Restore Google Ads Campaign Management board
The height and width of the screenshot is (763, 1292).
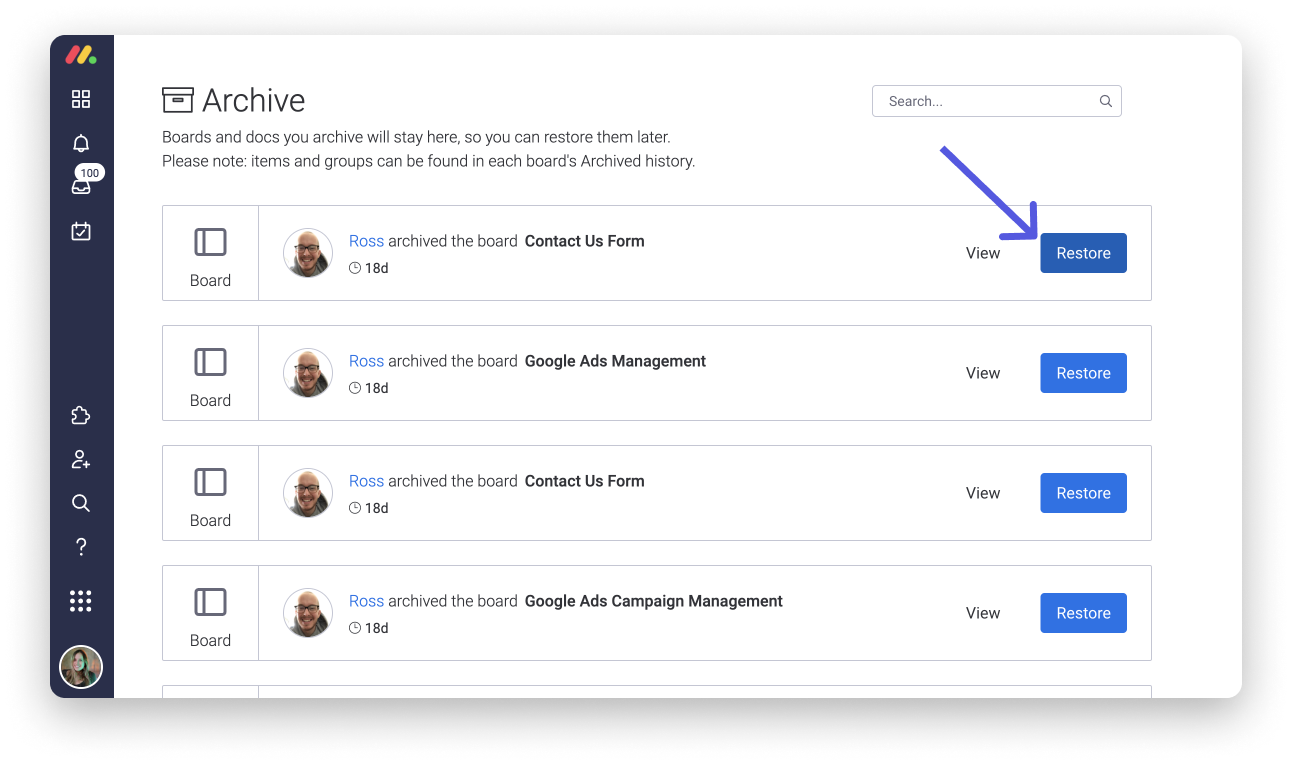(x=1083, y=613)
